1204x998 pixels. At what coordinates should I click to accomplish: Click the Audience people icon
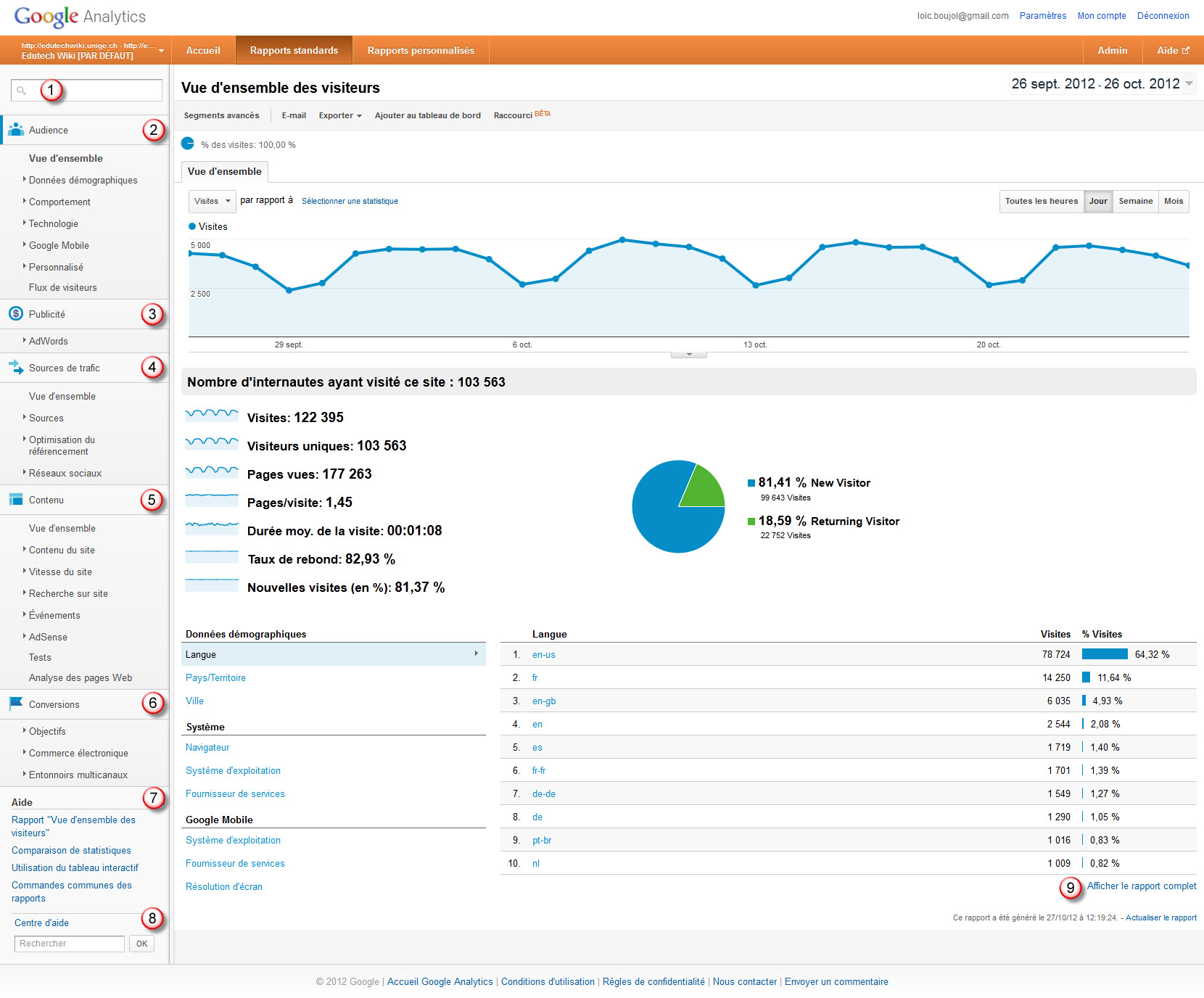pos(16,130)
